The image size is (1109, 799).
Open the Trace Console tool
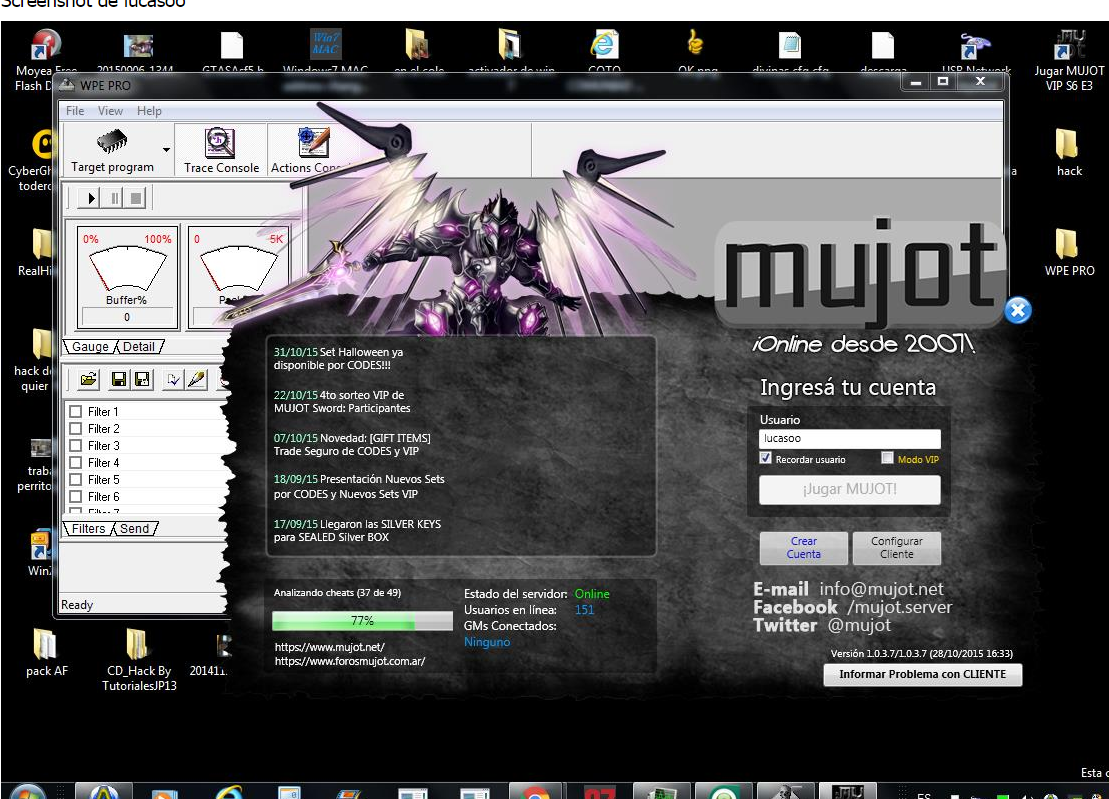pos(220,150)
